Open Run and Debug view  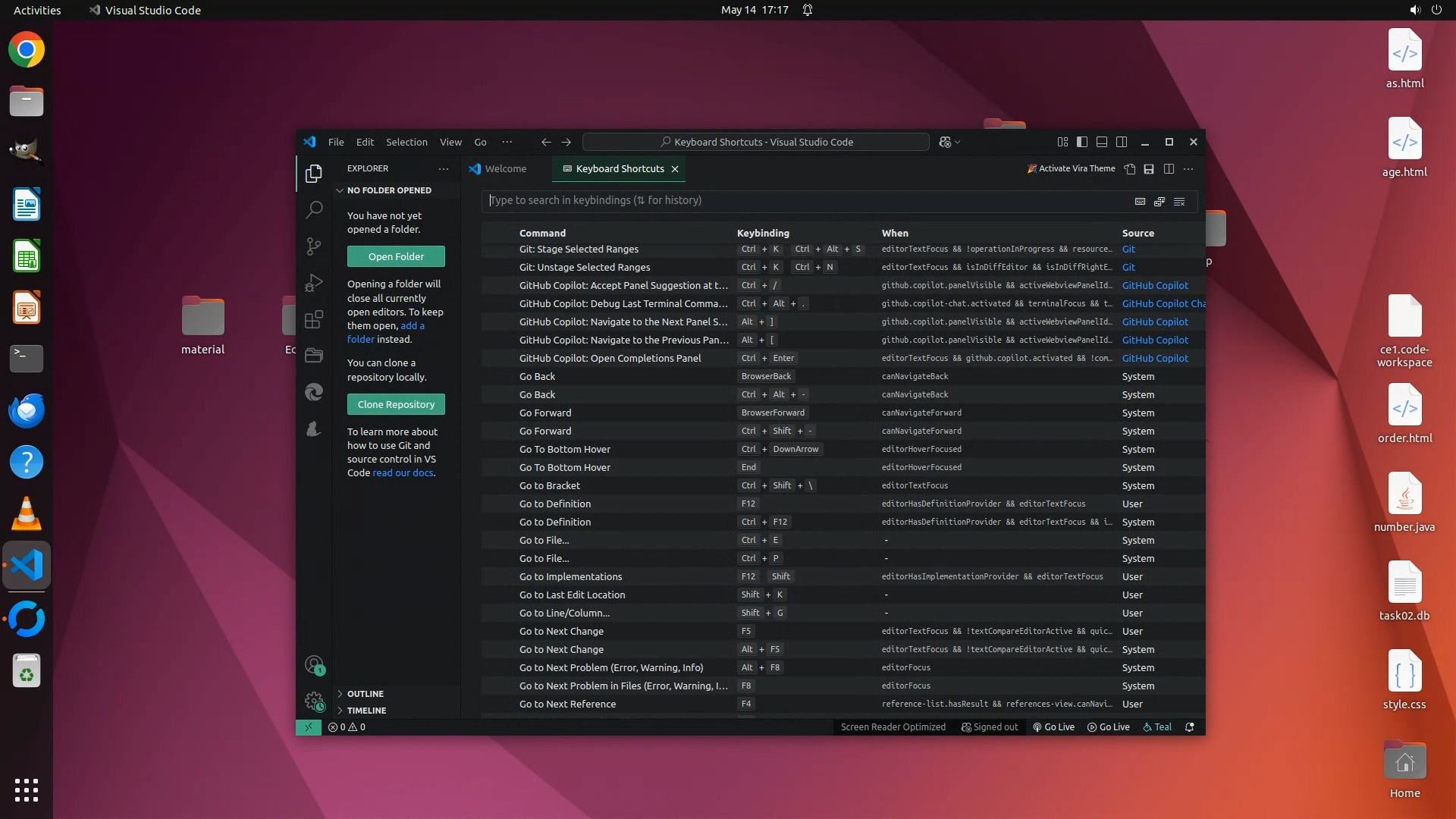(314, 283)
